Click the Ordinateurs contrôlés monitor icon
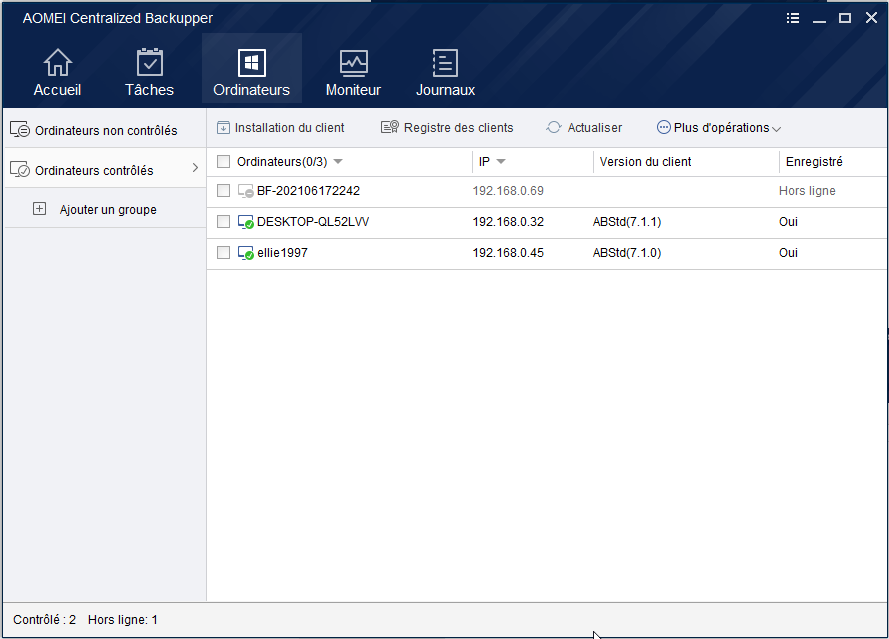 [x=20, y=169]
